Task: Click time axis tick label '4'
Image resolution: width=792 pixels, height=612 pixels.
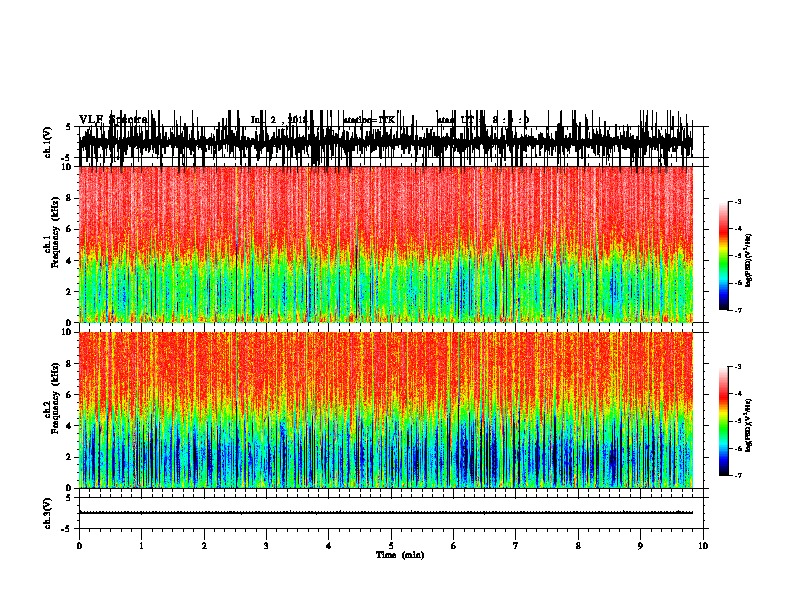Action: click(329, 546)
